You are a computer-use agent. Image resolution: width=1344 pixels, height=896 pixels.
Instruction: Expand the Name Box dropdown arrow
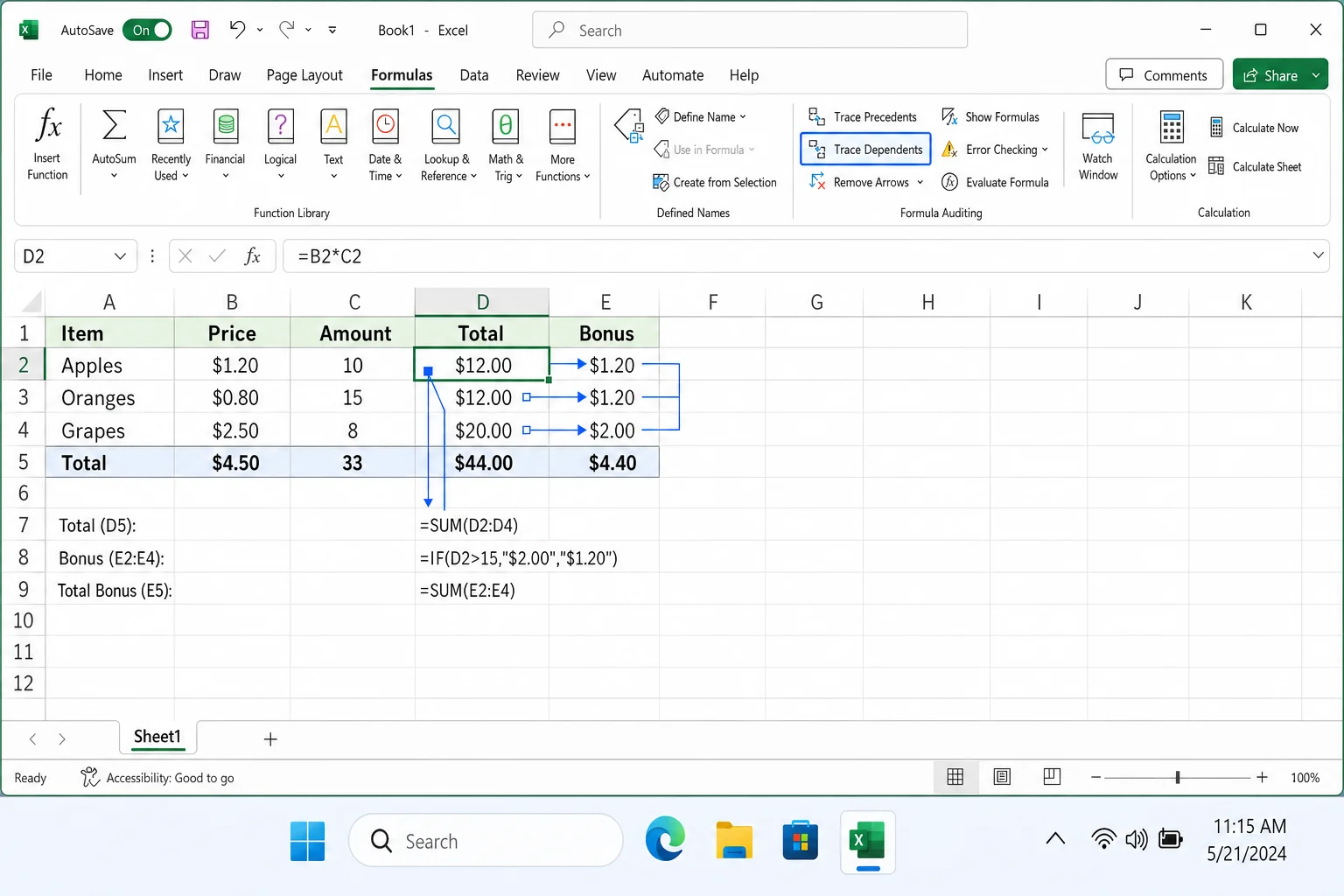[120, 255]
